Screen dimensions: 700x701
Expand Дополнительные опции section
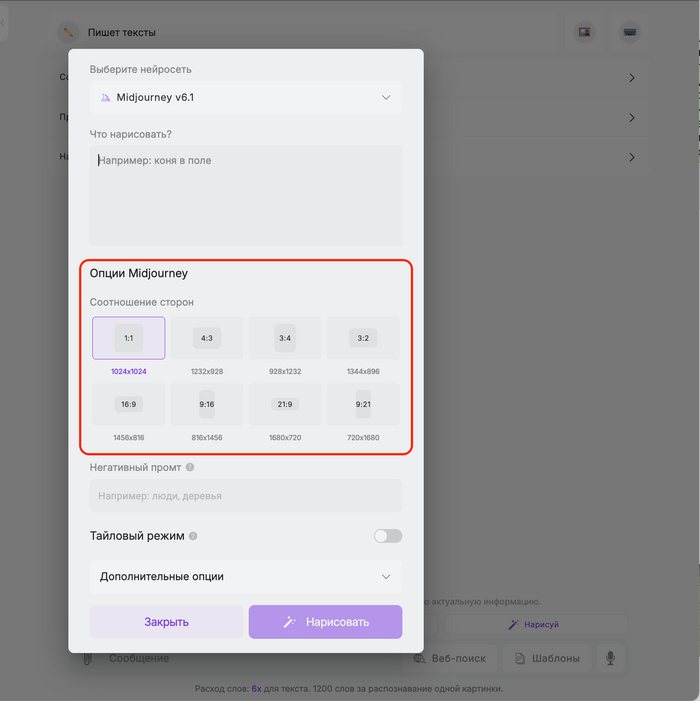pyautogui.click(x=246, y=577)
